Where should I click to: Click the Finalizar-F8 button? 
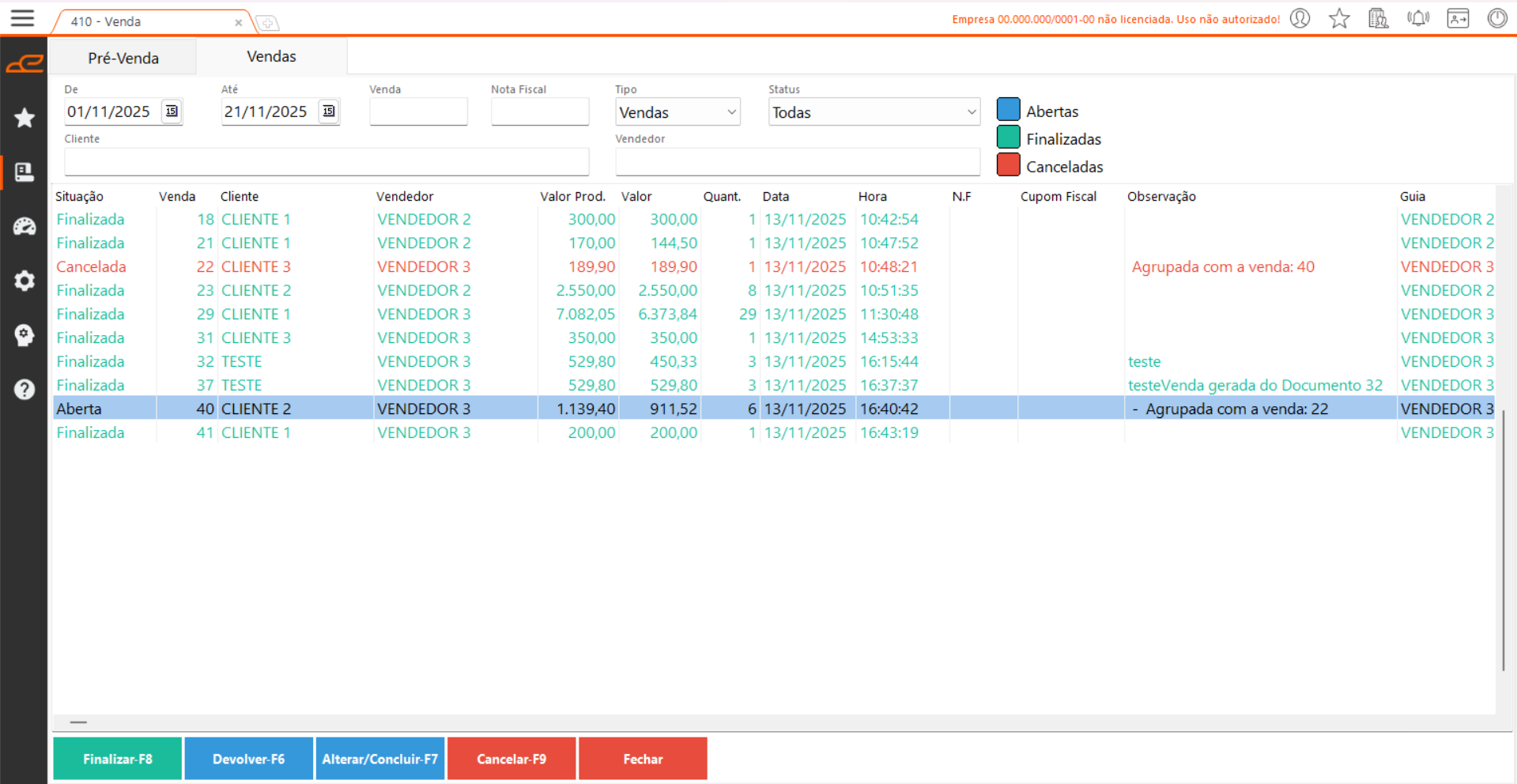(118, 759)
